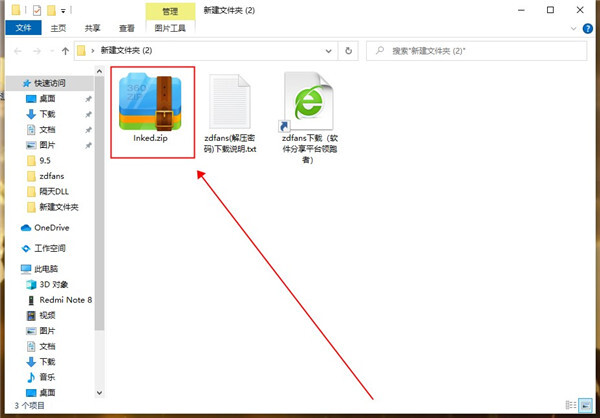Viewport: 600px width, 418px height.
Task: Click the 管理 contextual tab
Action: pyautogui.click(x=170, y=11)
